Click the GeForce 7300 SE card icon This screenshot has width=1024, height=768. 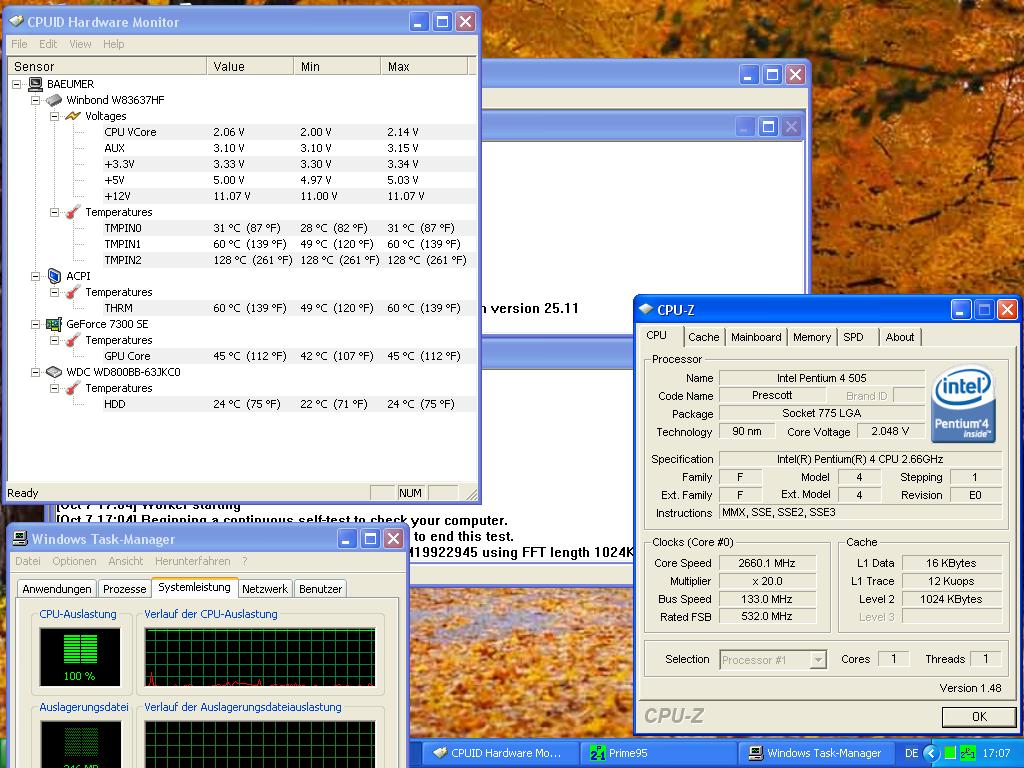54,324
